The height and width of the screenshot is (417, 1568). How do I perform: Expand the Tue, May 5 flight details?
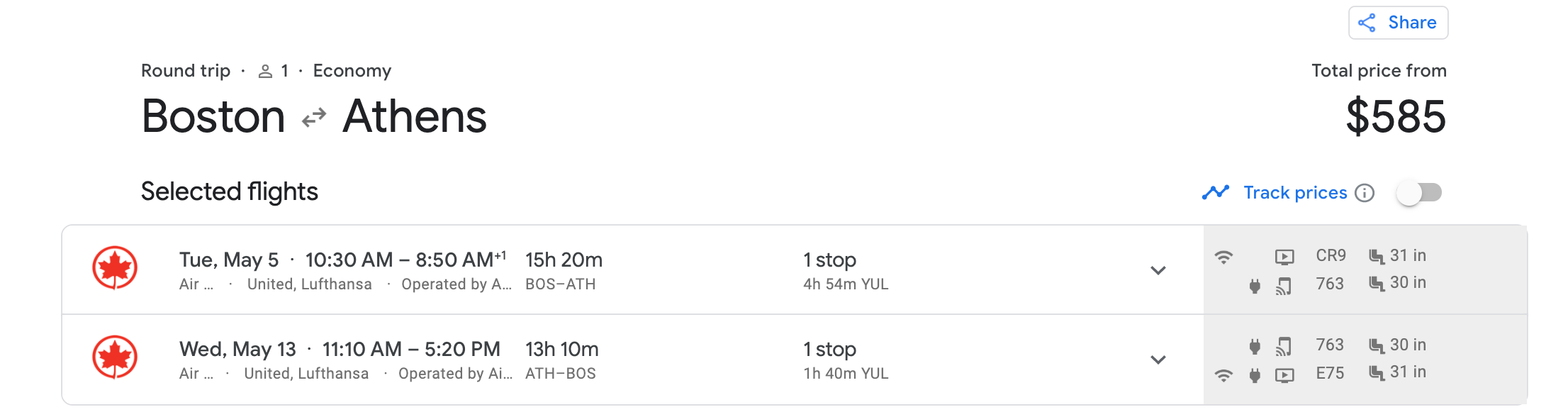[1158, 270]
